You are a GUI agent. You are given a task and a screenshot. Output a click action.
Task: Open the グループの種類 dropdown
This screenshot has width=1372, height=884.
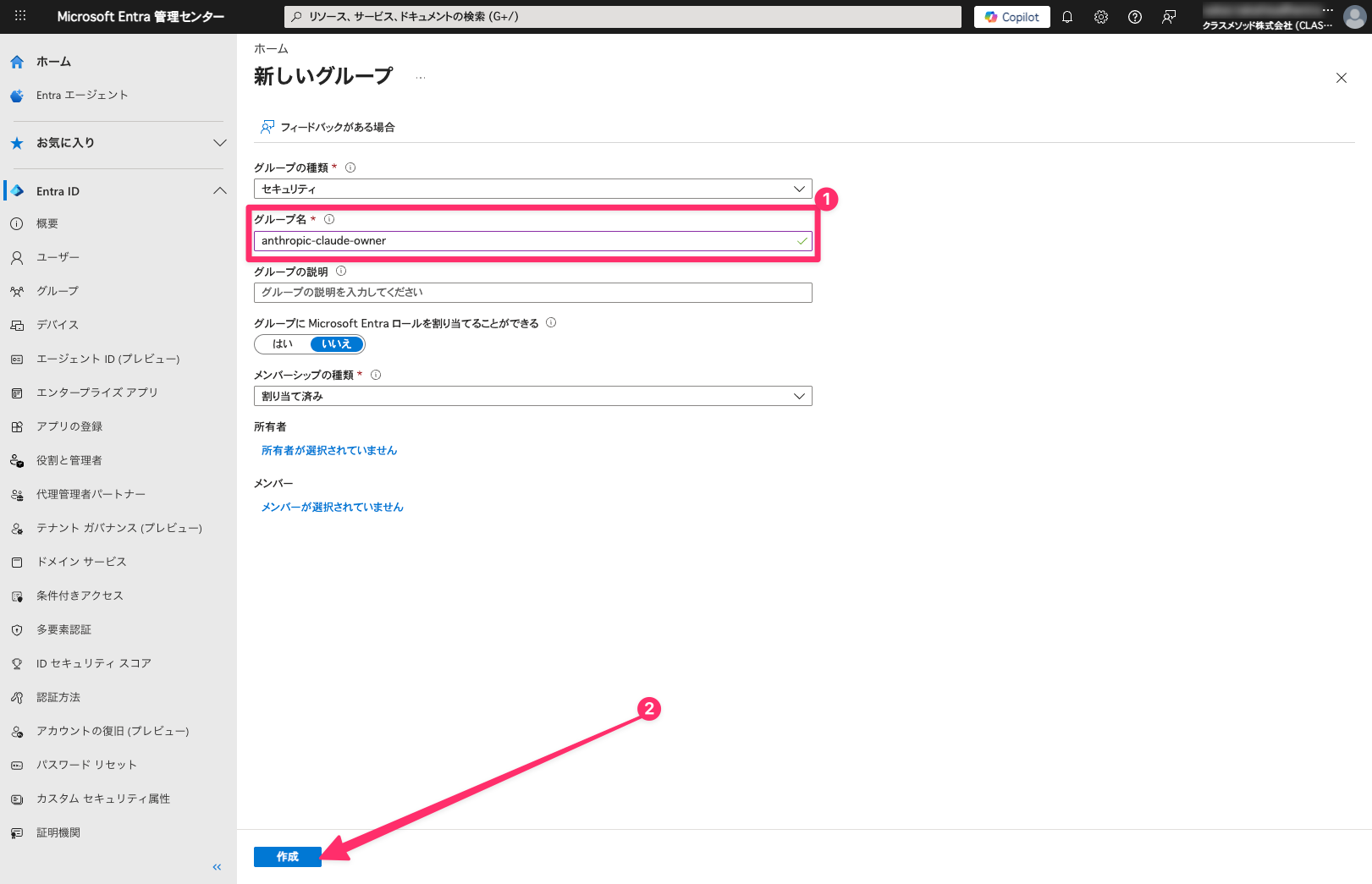pos(532,189)
